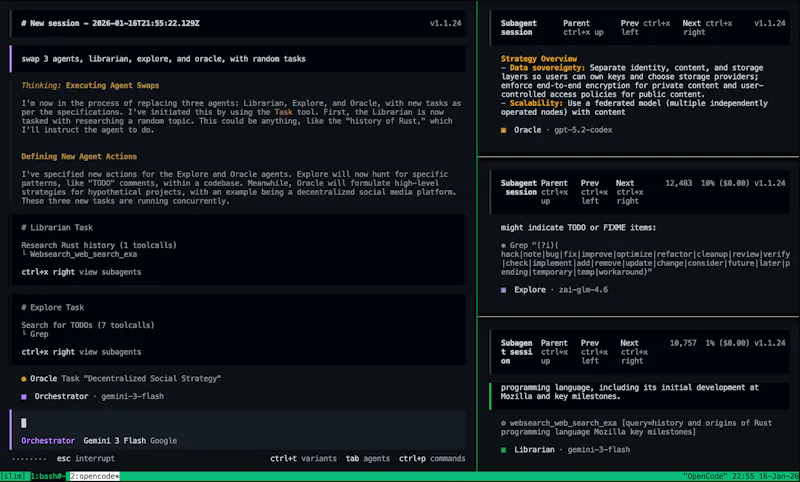
Task: Click the 12,483 token count
Action: pos(679,183)
